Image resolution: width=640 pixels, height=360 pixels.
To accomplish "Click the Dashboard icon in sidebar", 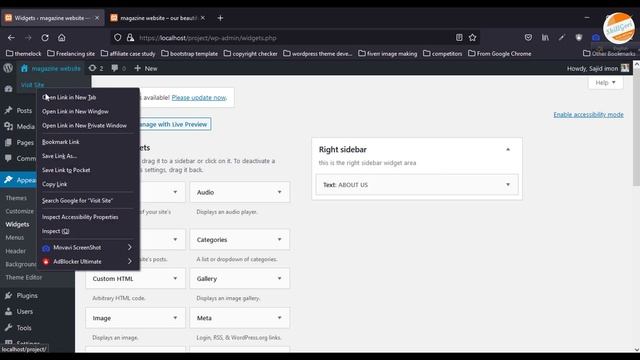I will click(9, 89).
